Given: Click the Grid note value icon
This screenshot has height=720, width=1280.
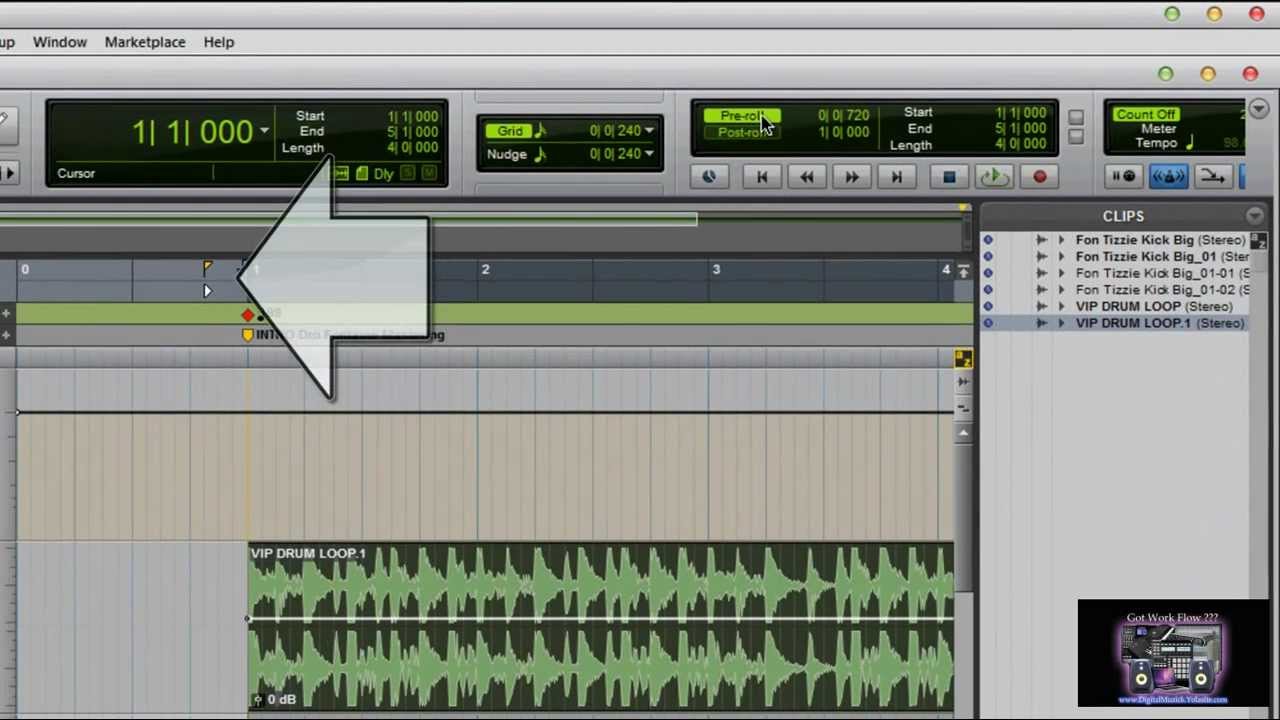Looking at the screenshot, I should (540, 131).
